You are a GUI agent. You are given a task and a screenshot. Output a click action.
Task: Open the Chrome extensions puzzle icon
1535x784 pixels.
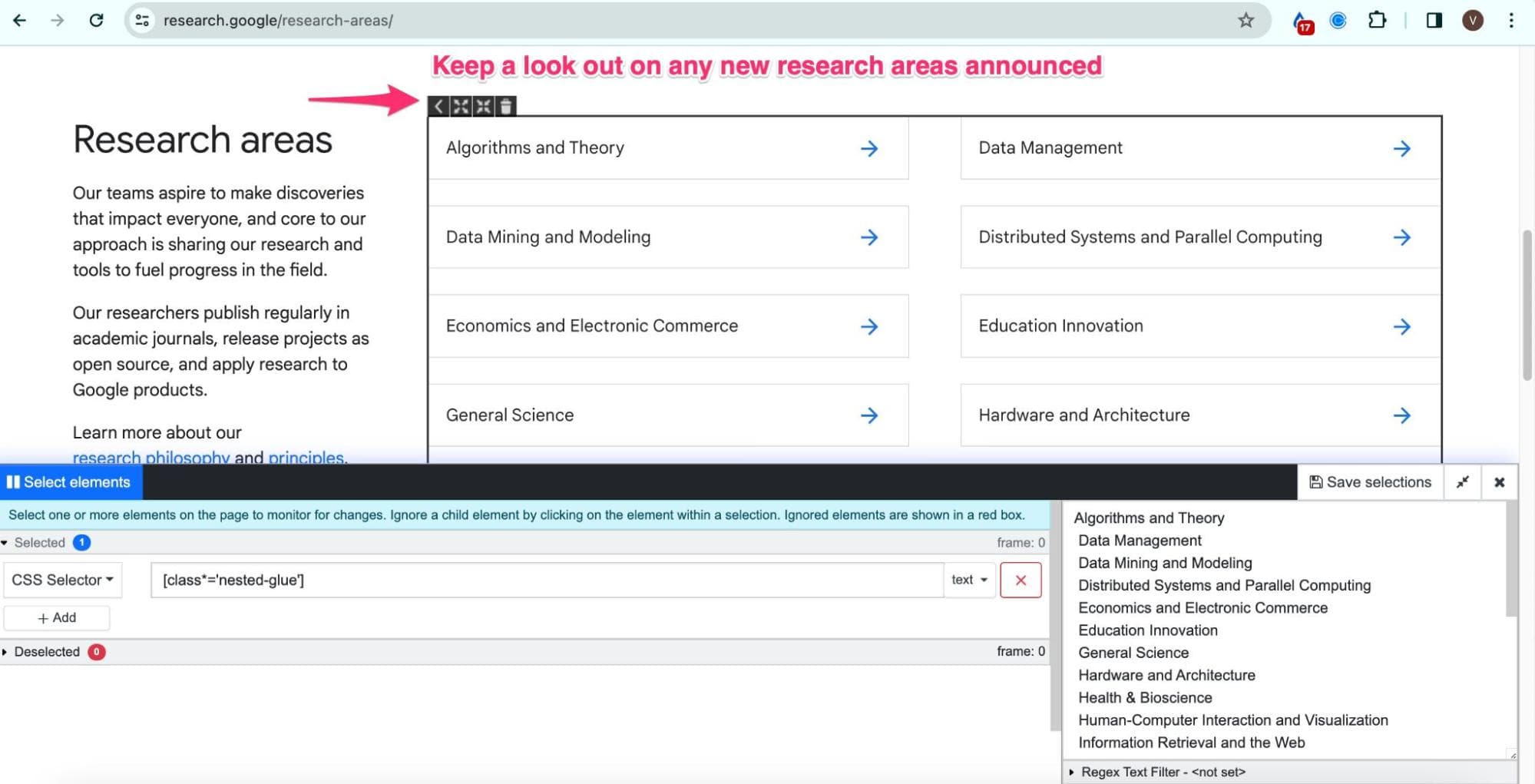coord(1377,20)
